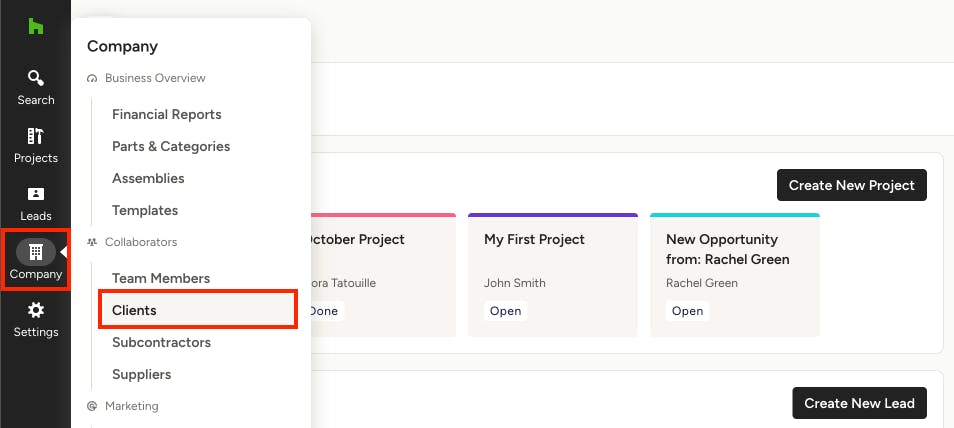This screenshot has height=428, width=954.
Task: Go to Suppliers menu entry
Action: point(141,375)
